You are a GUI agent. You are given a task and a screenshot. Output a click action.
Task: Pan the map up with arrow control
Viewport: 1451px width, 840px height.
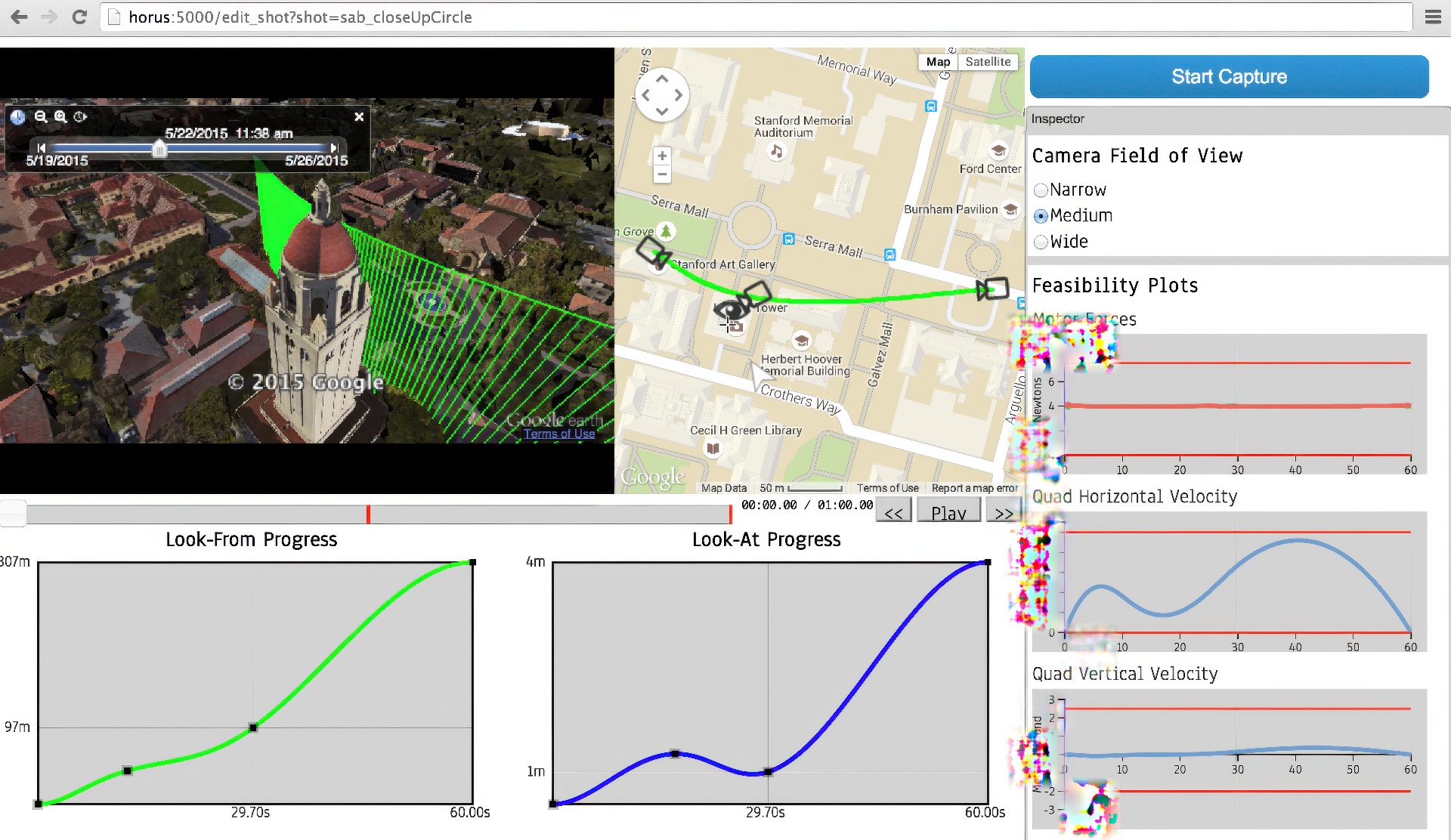(662, 79)
